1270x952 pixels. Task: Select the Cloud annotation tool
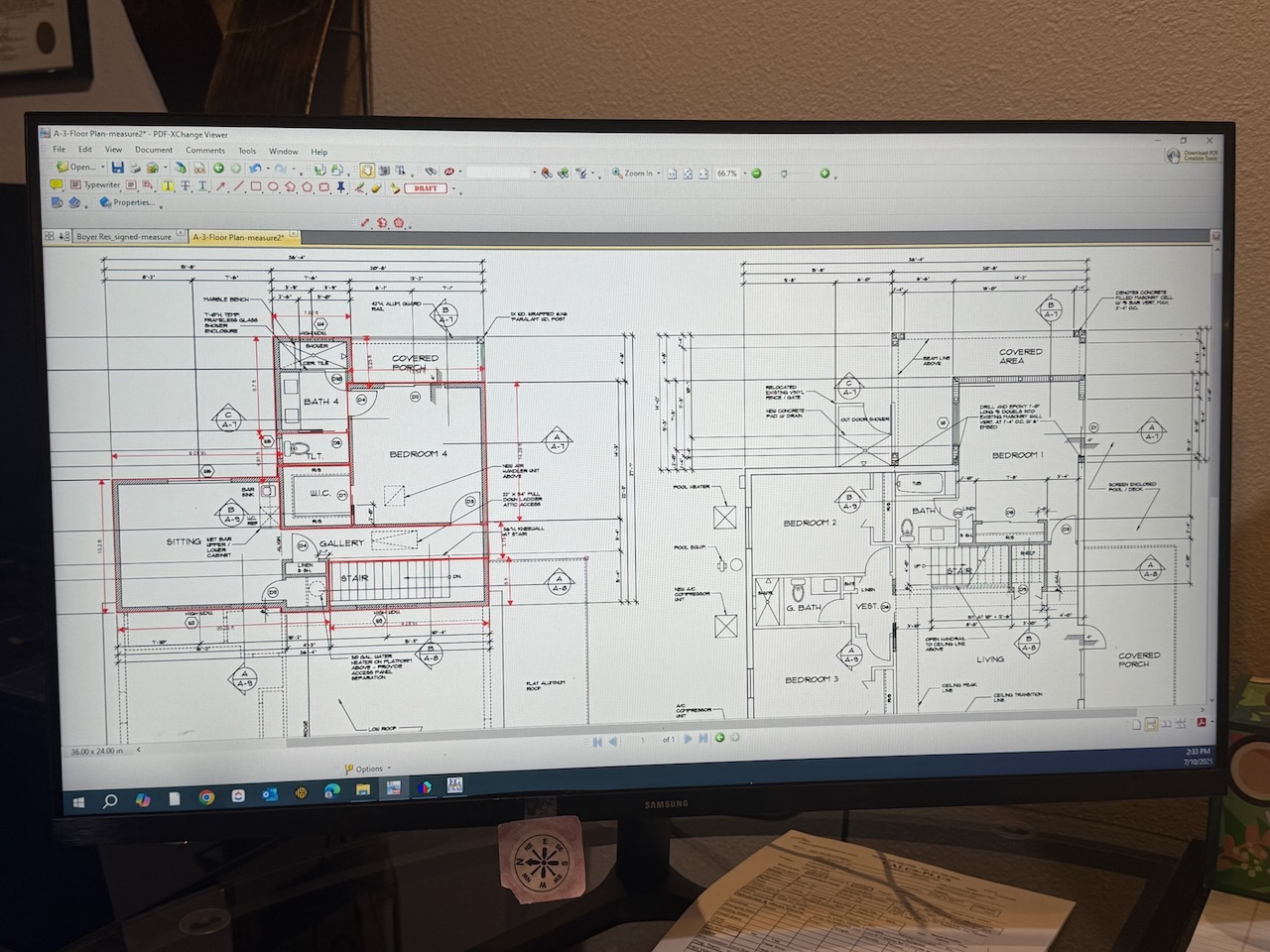coord(324,185)
